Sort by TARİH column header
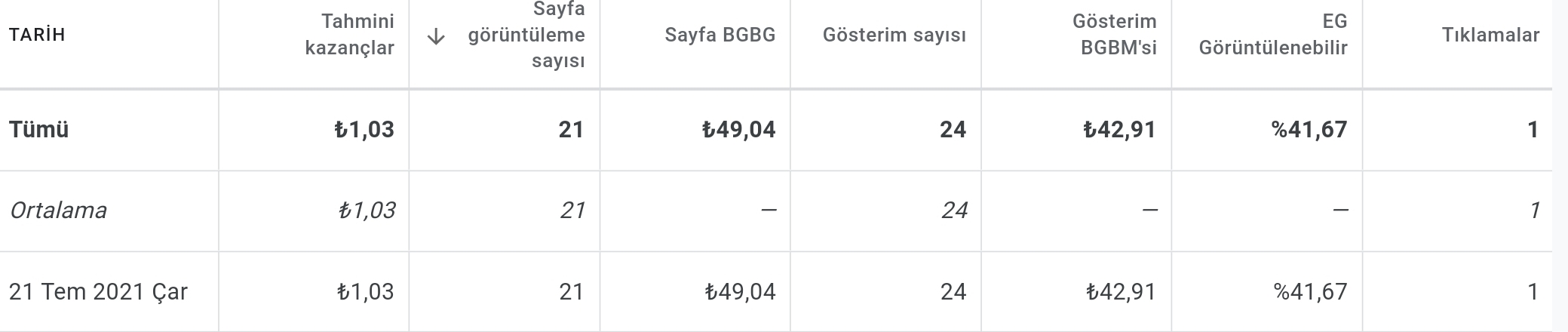This screenshot has width=1568, height=332. [x=37, y=35]
